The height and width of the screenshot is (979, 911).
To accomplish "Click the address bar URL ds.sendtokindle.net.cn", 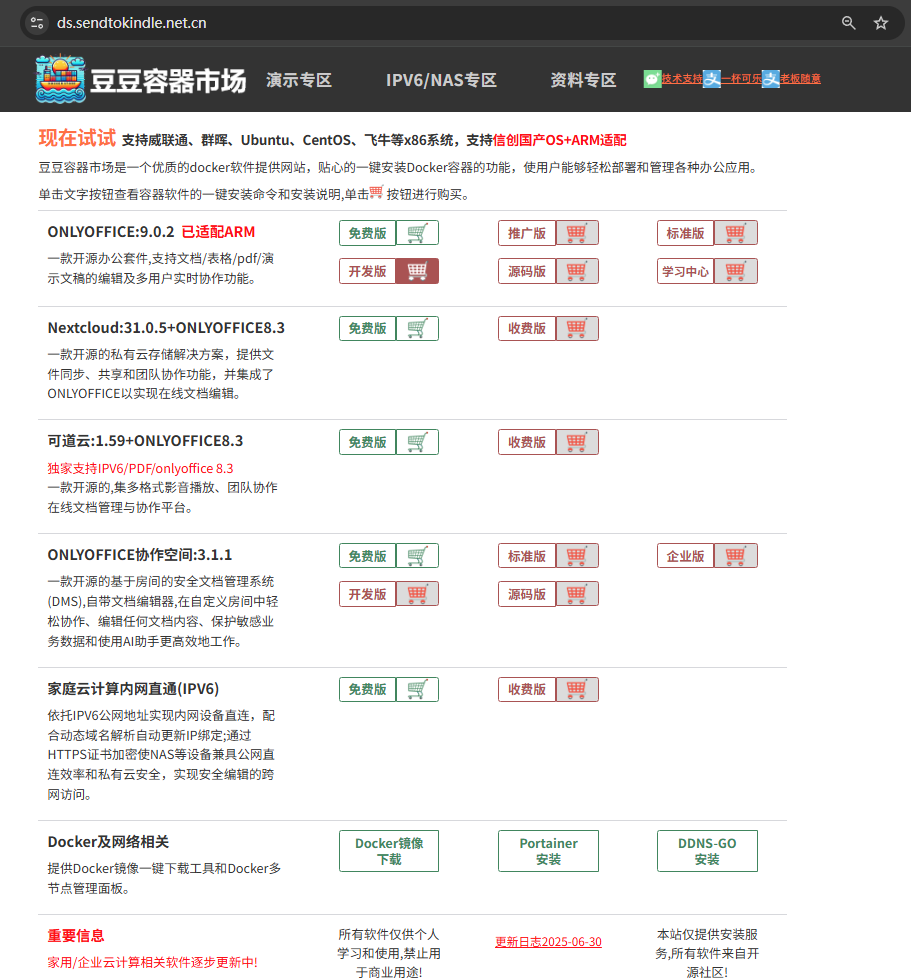I will pyautogui.click(x=132, y=23).
